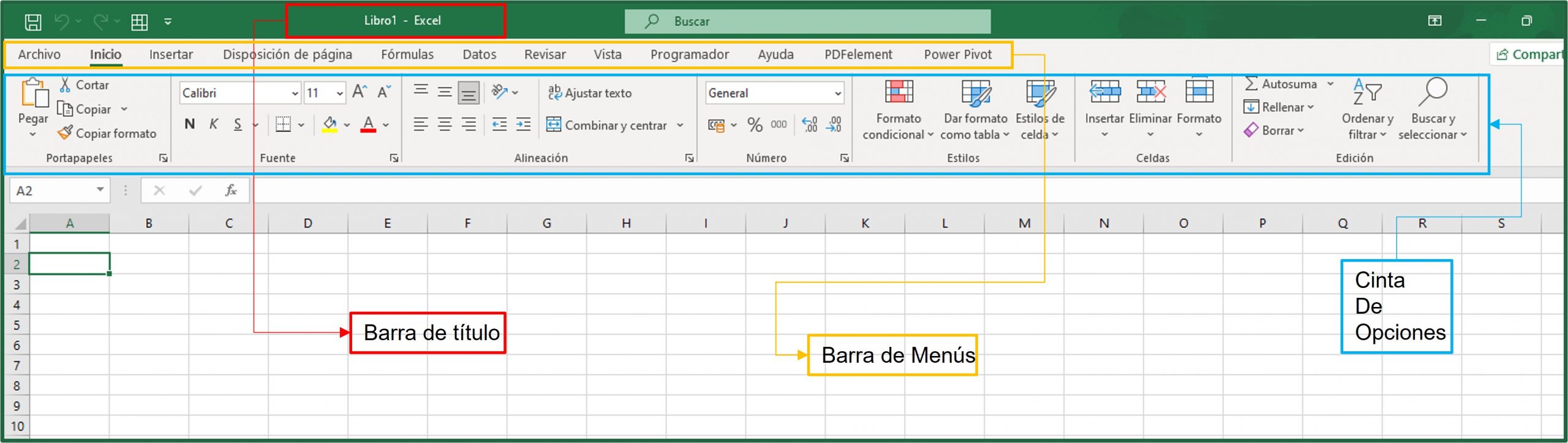Viewport: 1568px width, 443px height.
Task: Click thousands separator 000 icon
Action: pos(778,124)
